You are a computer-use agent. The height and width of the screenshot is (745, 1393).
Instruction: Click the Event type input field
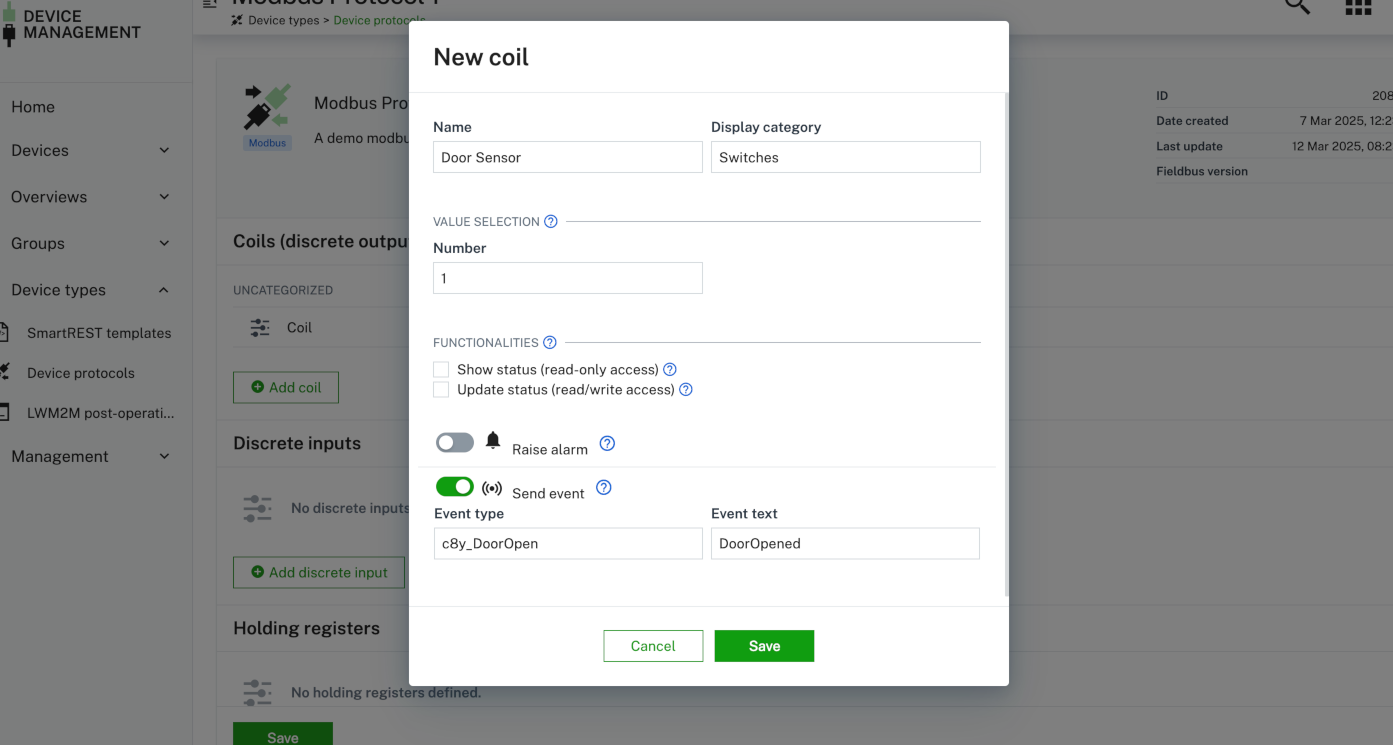point(568,544)
